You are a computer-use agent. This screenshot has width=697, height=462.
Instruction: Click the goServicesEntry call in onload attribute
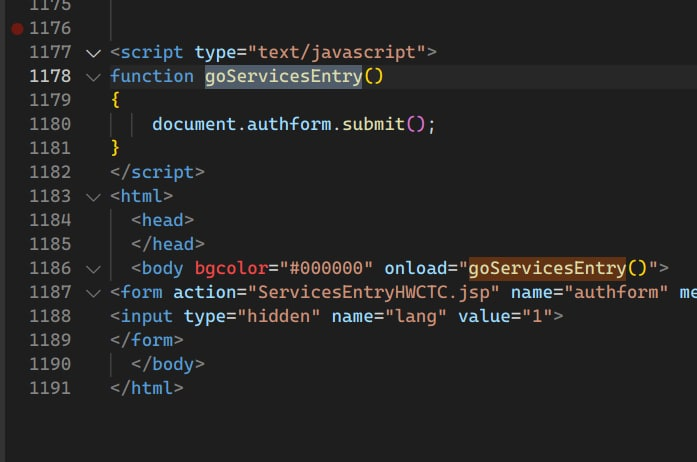click(546, 268)
